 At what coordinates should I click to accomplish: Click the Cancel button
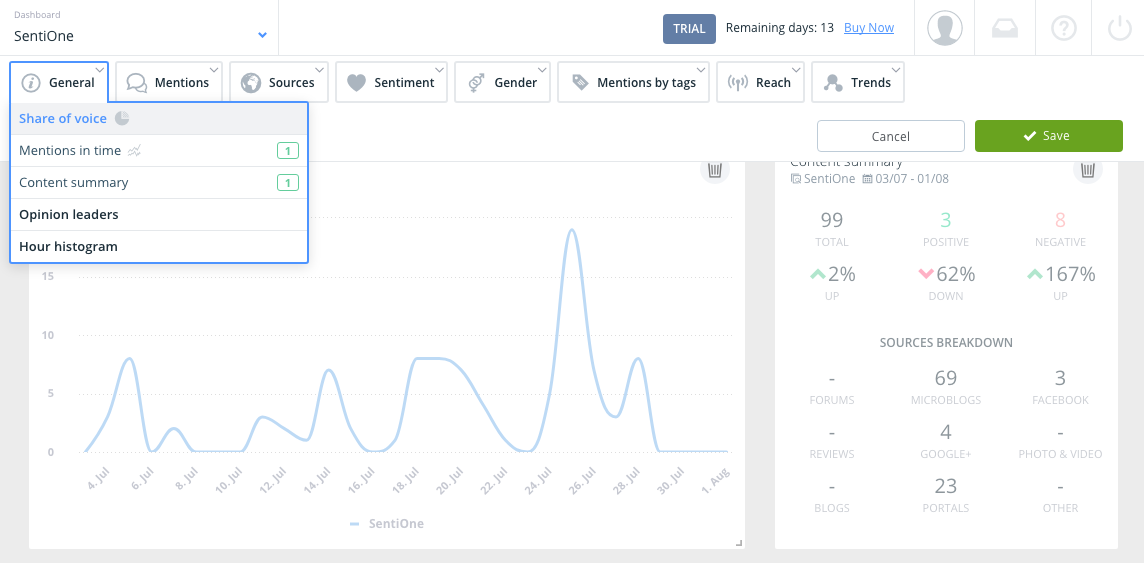point(891,136)
